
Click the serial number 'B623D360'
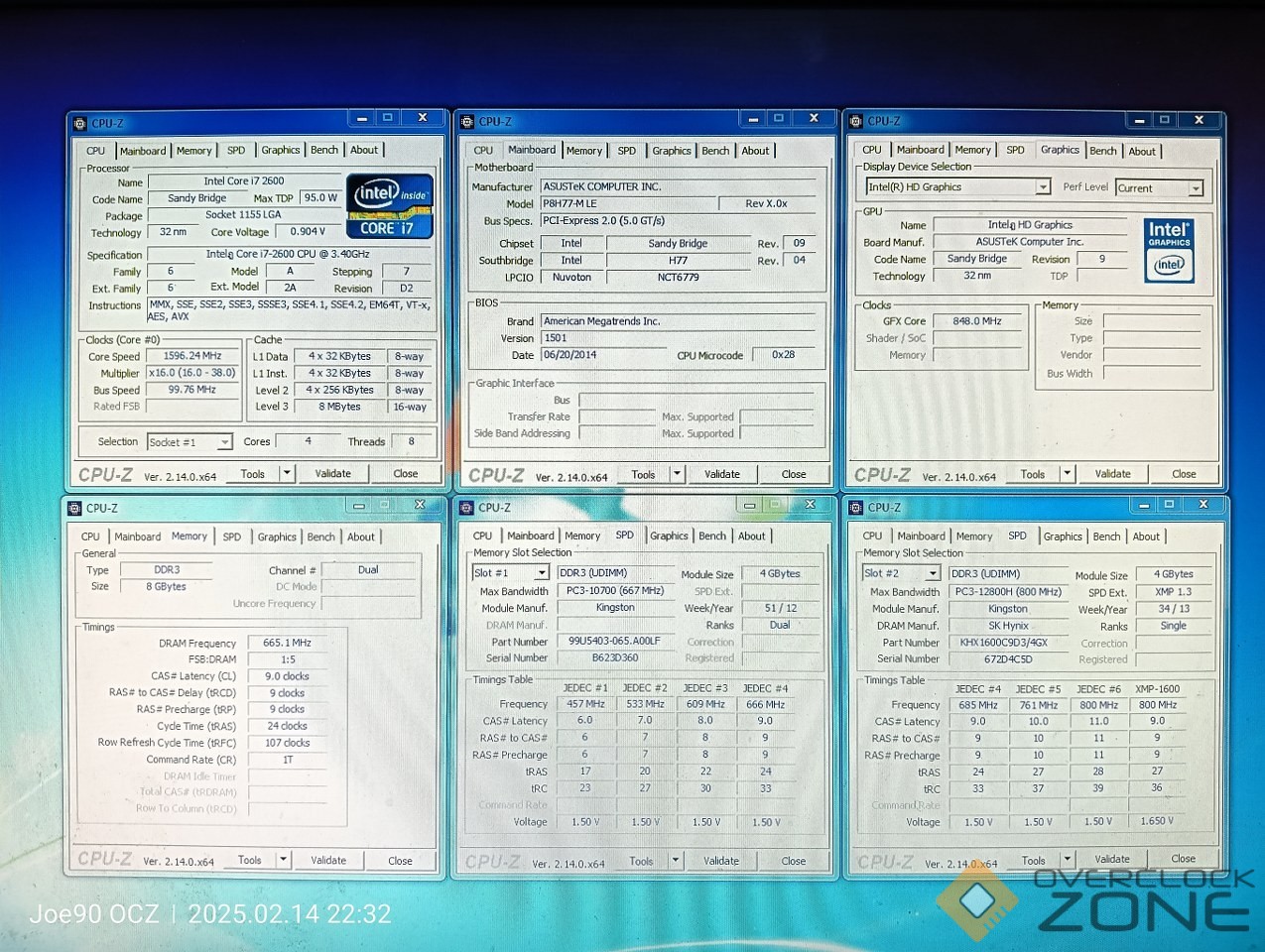615,657
